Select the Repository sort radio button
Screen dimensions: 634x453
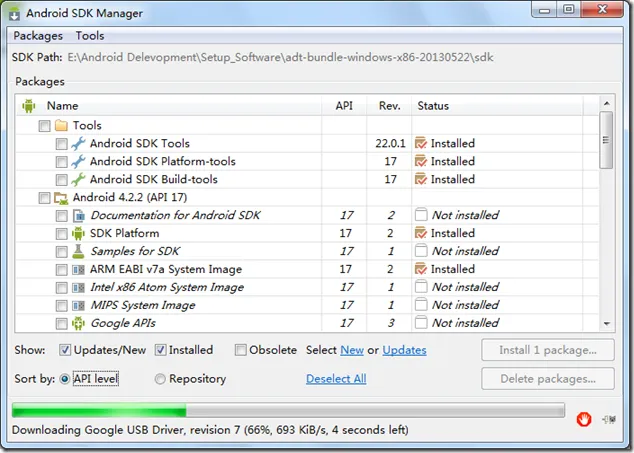pyautogui.click(x=160, y=379)
